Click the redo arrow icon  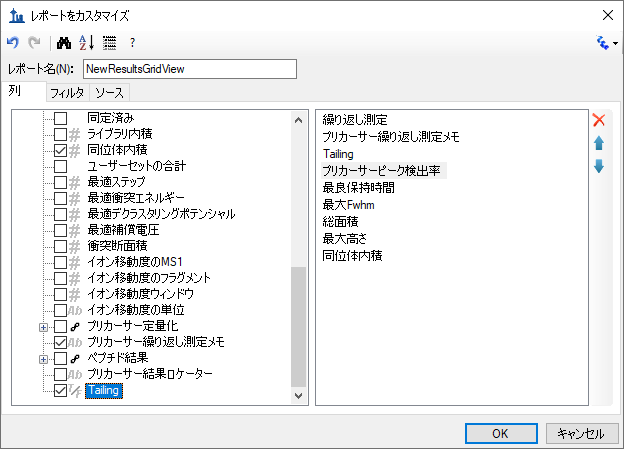click(35, 42)
